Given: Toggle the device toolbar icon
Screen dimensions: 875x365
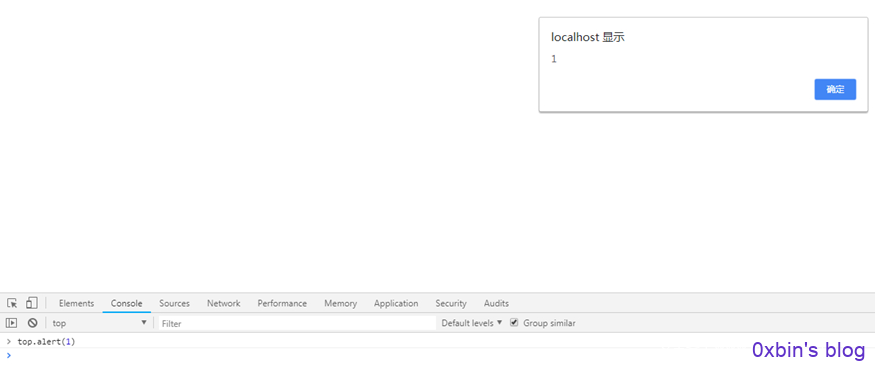Looking at the screenshot, I should [31, 303].
